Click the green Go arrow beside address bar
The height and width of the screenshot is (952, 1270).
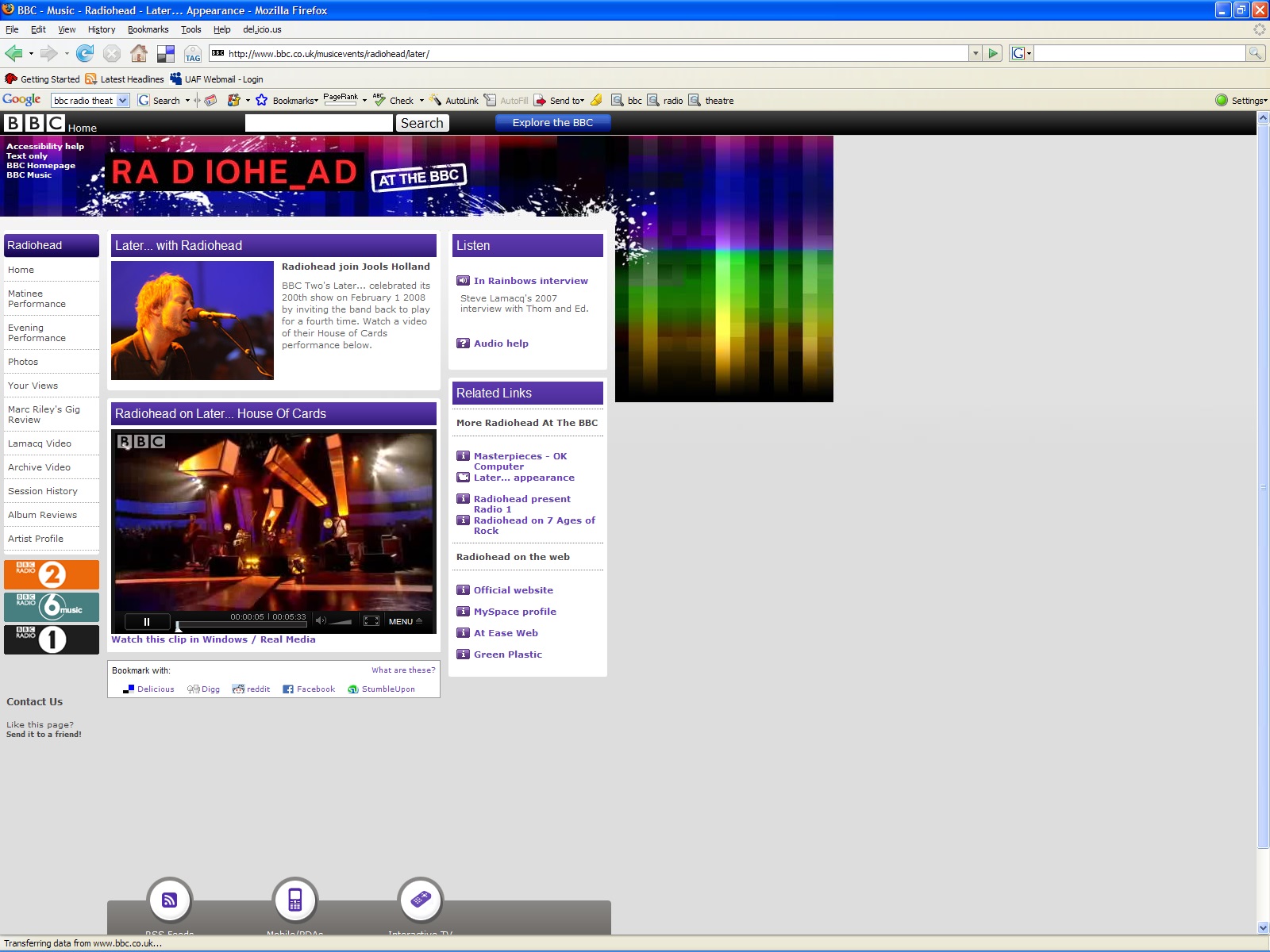tap(993, 53)
